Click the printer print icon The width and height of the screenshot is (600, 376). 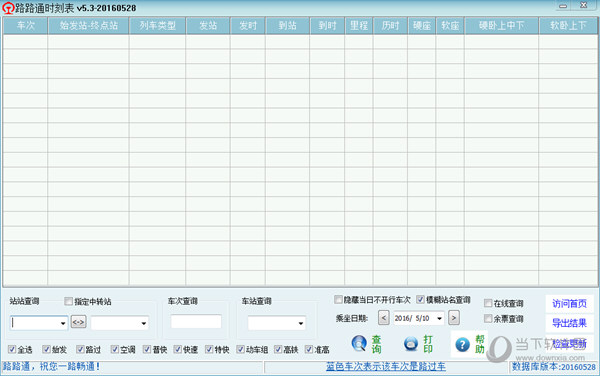click(x=411, y=343)
